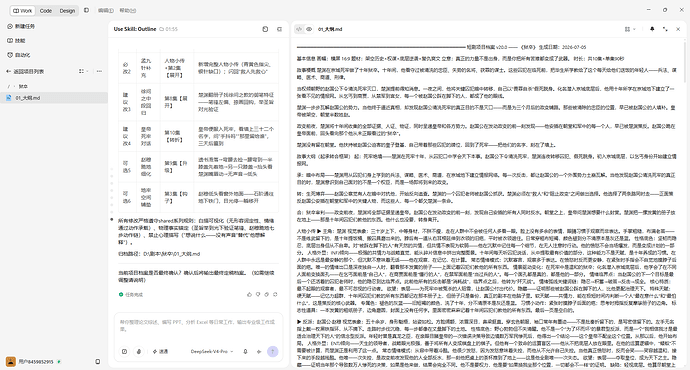Open the three-dot more options in sidebar
Viewport: 690px width, 370px height.
(99, 71)
